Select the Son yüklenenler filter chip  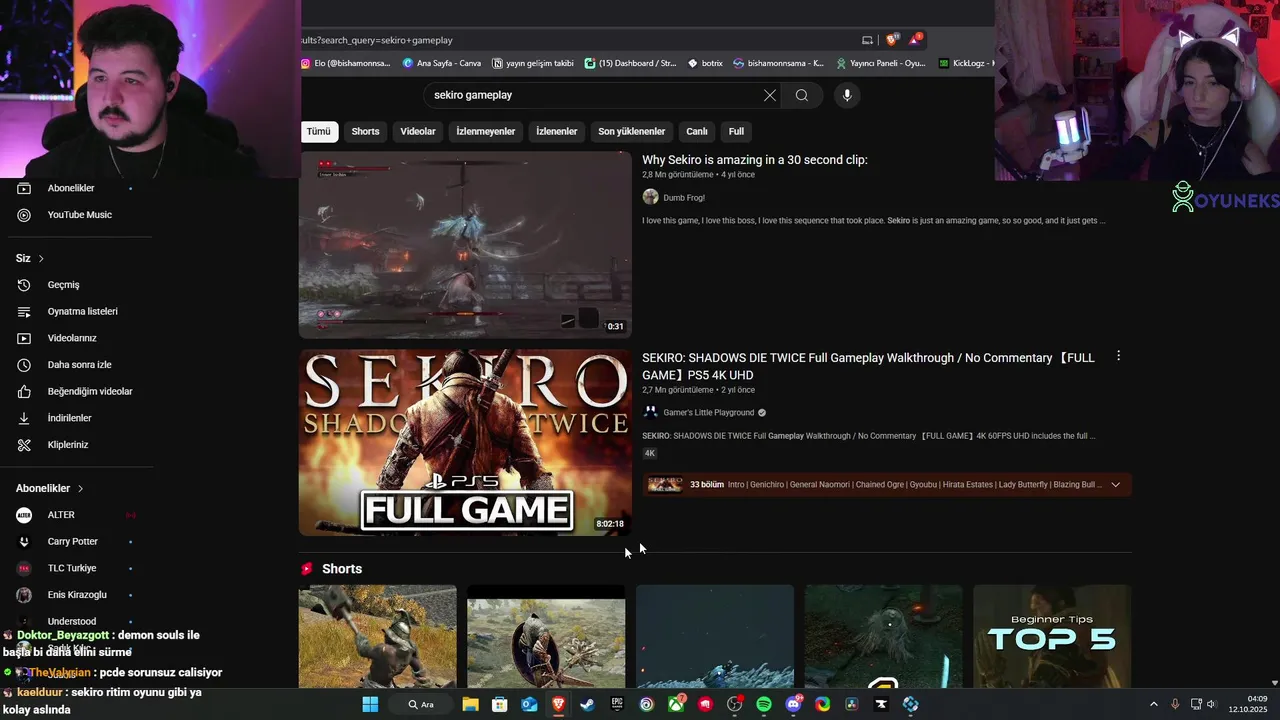(632, 131)
